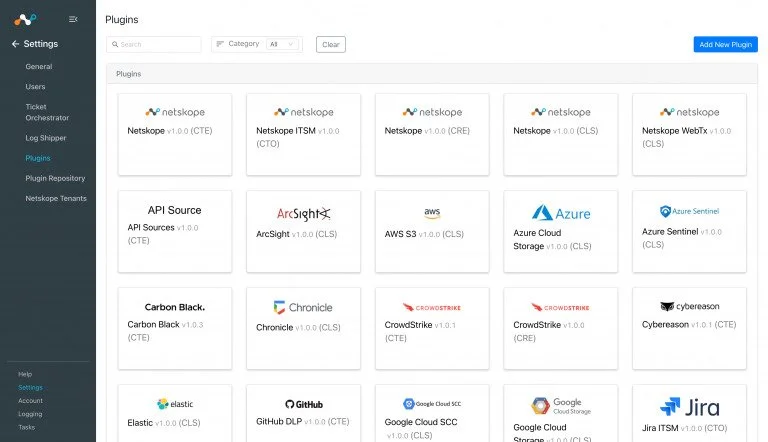Image resolution: width=768 pixels, height=442 pixels.
Task: Open General settings
Action: (39, 67)
